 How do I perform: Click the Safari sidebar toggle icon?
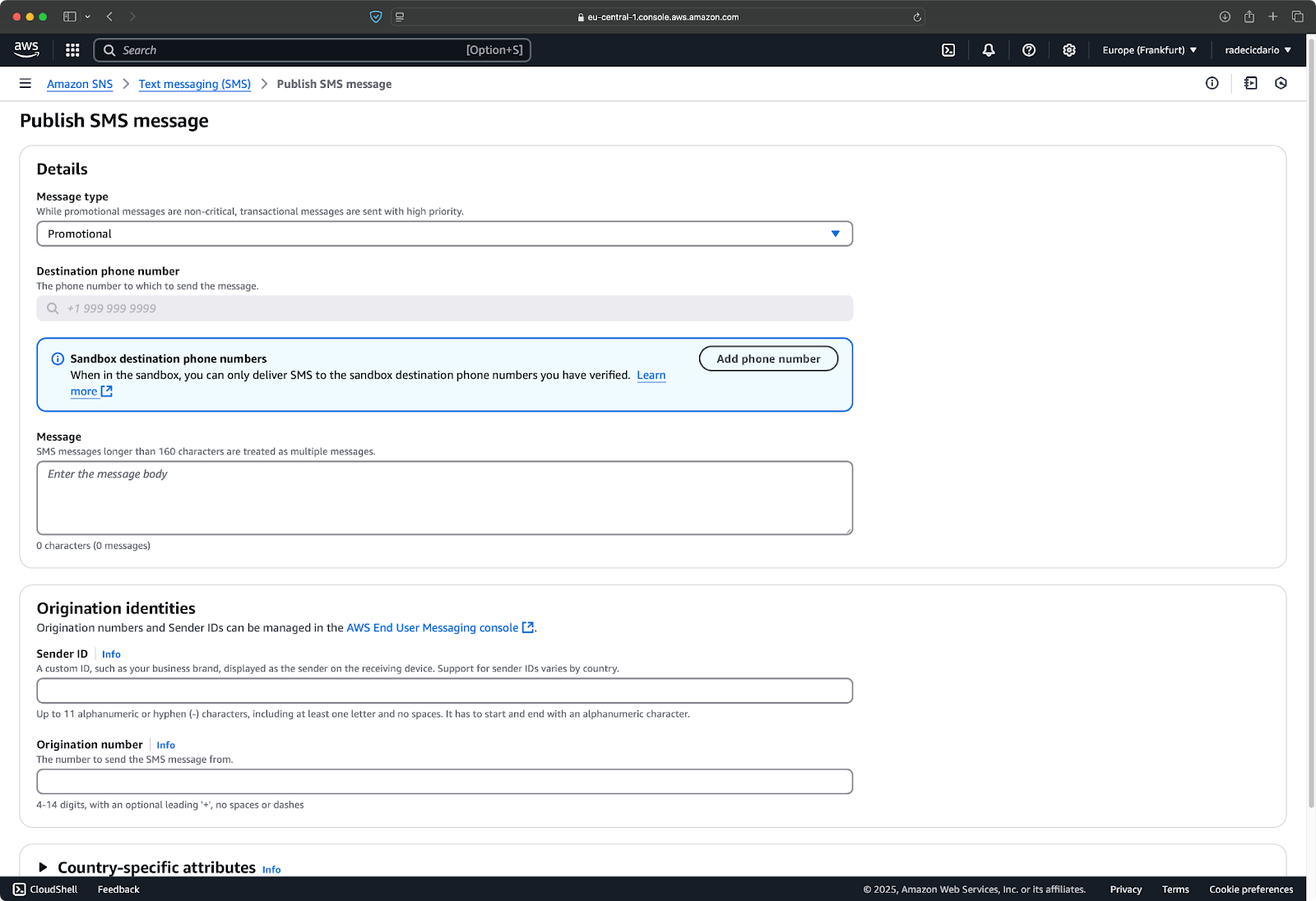pyautogui.click(x=70, y=16)
